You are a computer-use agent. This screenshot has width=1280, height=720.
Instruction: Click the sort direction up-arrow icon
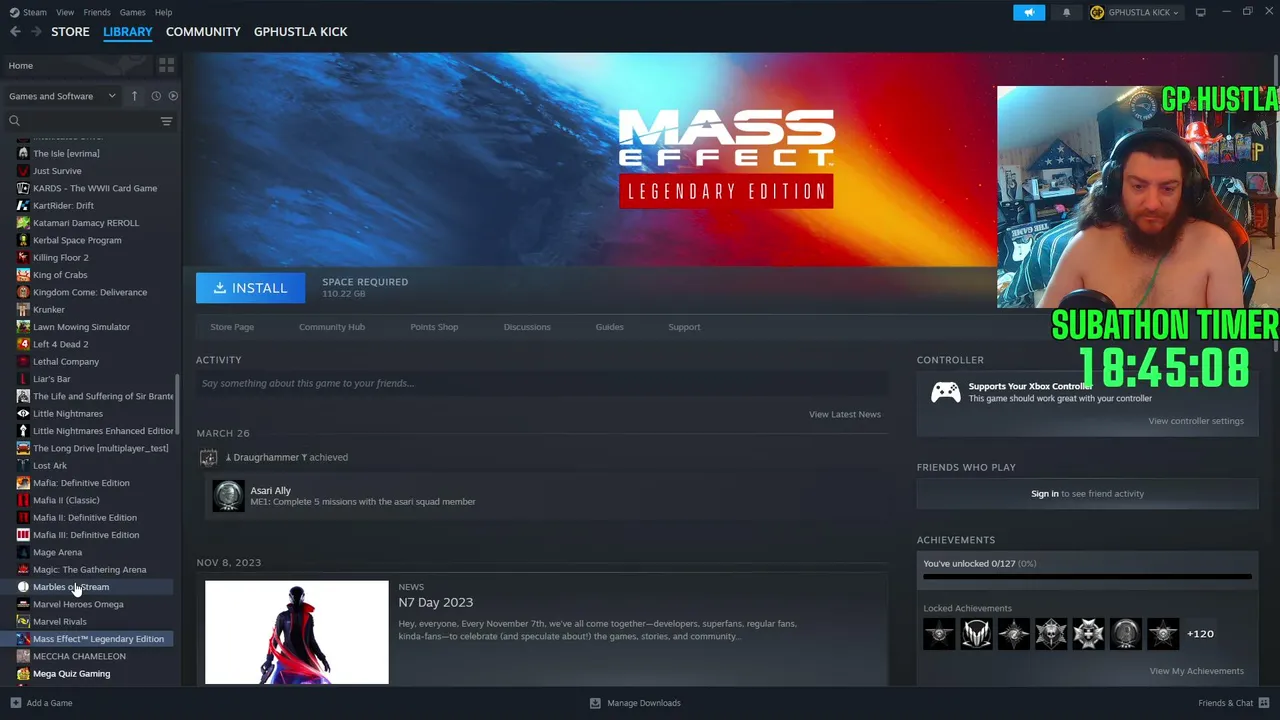click(x=134, y=96)
